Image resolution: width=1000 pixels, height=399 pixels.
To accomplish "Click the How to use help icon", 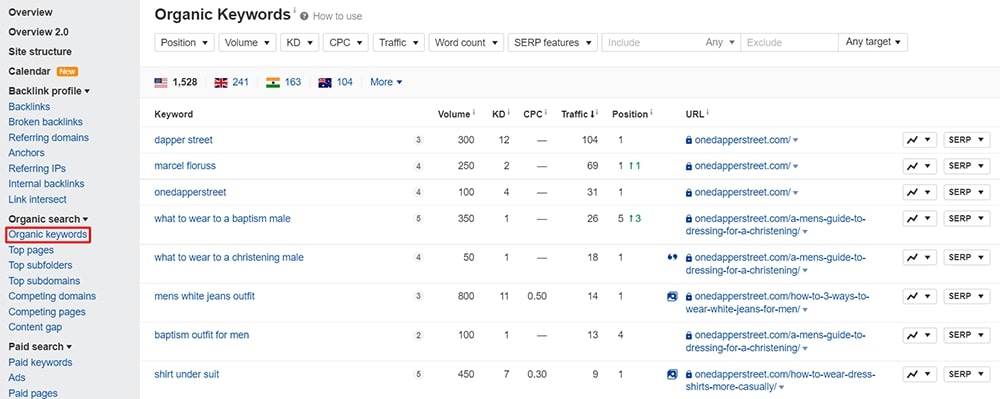I will [304, 17].
